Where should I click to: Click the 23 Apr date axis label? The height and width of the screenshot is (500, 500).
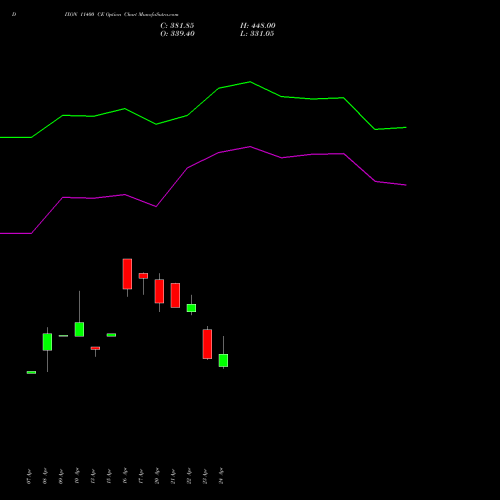point(205,476)
